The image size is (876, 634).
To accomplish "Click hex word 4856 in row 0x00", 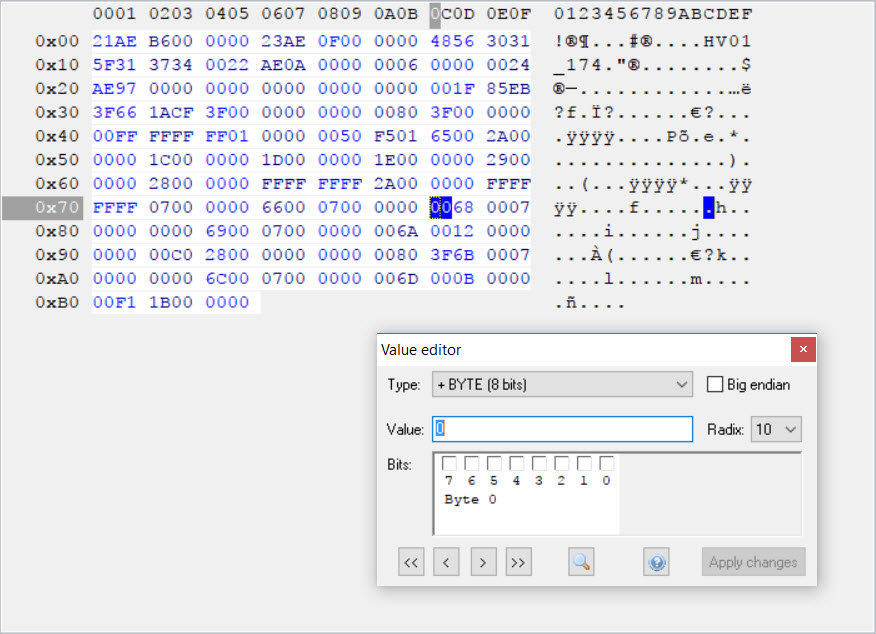I will [451, 41].
